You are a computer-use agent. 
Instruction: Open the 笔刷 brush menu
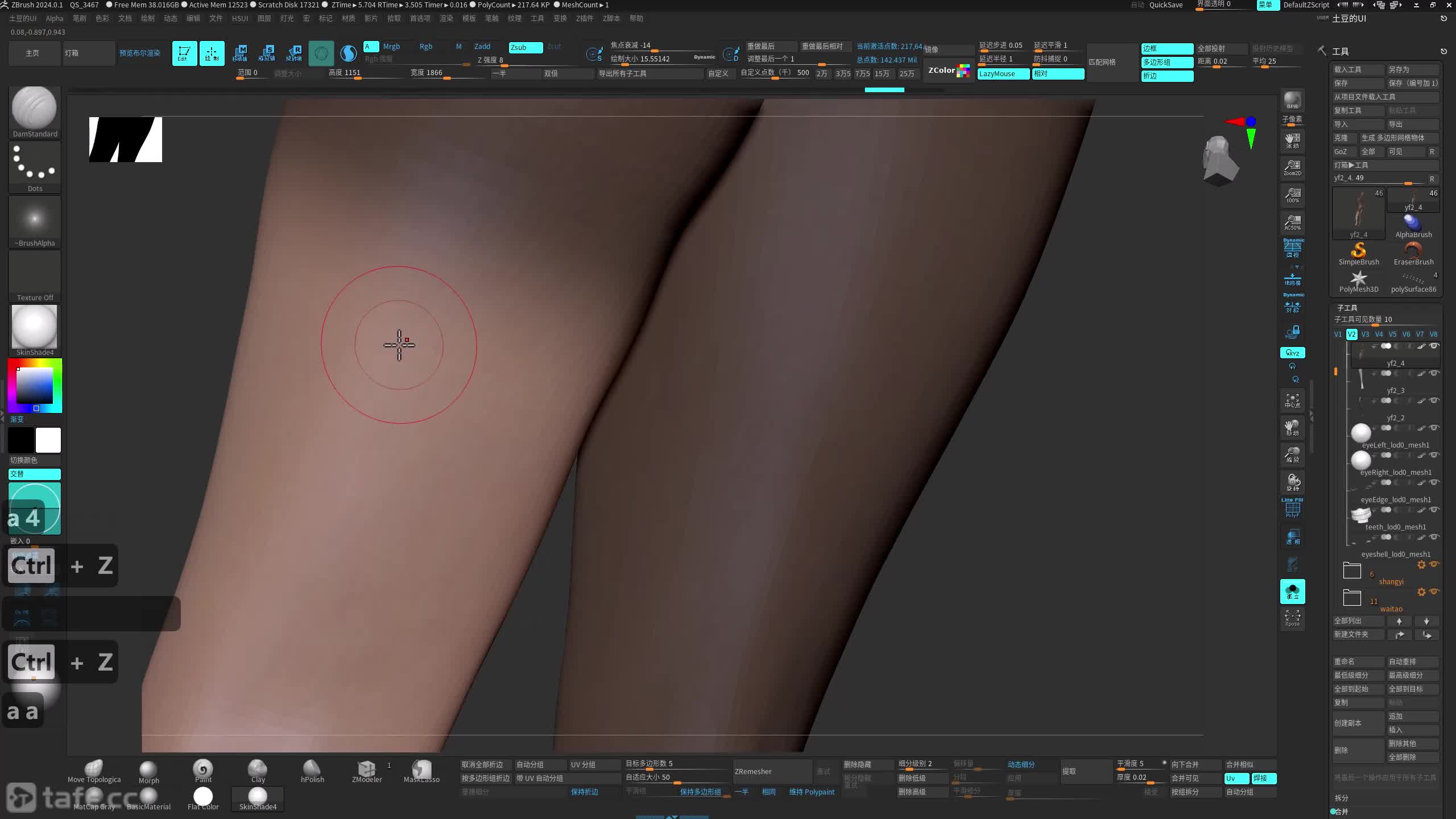point(80,18)
